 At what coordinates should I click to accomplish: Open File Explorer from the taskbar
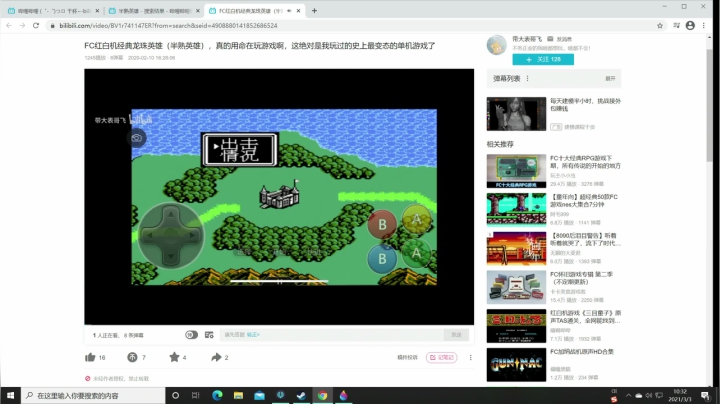pos(238,395)
